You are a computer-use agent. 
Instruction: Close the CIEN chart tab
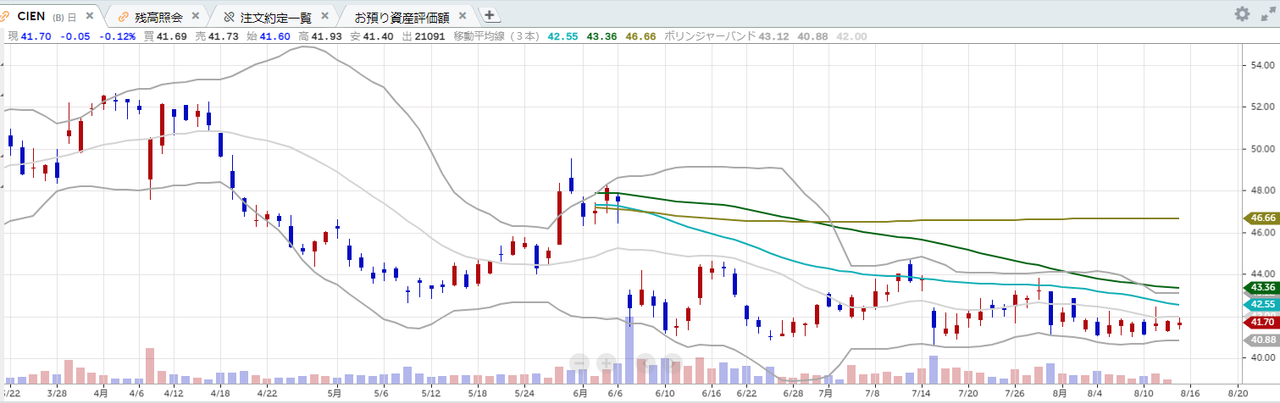click(x=92, y=17)
